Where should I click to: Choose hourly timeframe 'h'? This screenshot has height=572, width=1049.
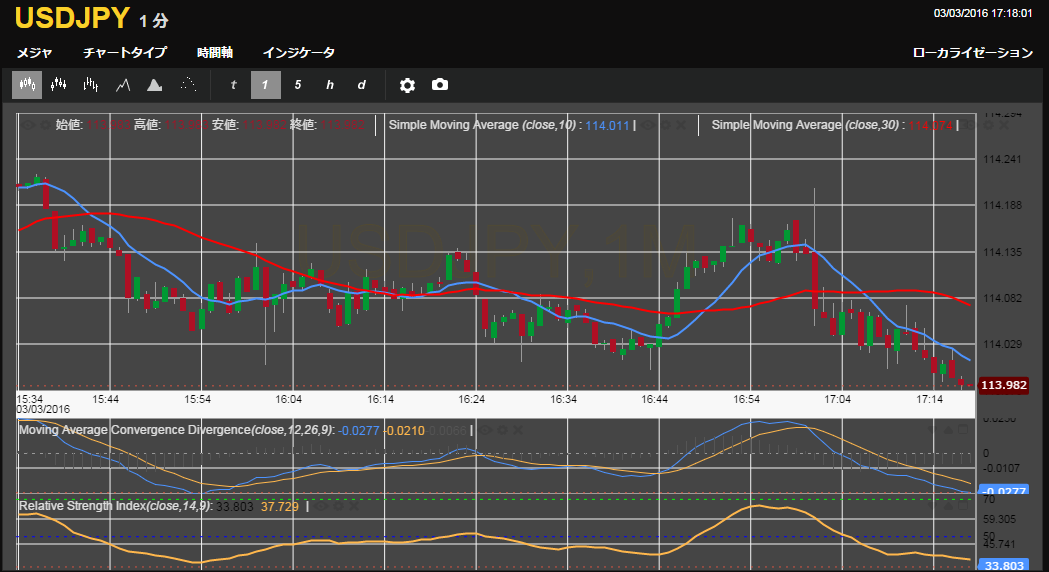pyautogui.click(x=330, y=85)
